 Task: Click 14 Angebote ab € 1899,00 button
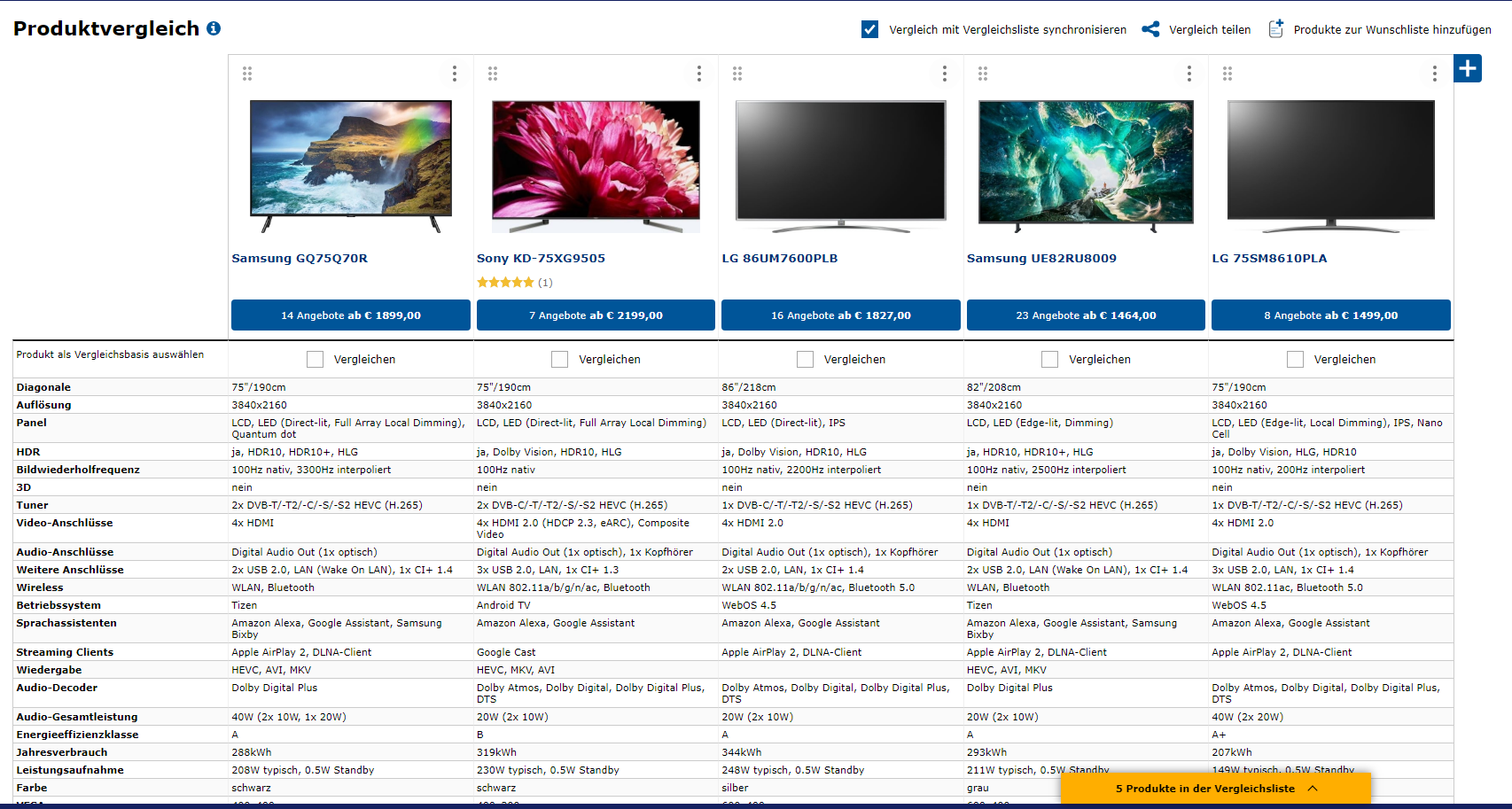(351, 315)
